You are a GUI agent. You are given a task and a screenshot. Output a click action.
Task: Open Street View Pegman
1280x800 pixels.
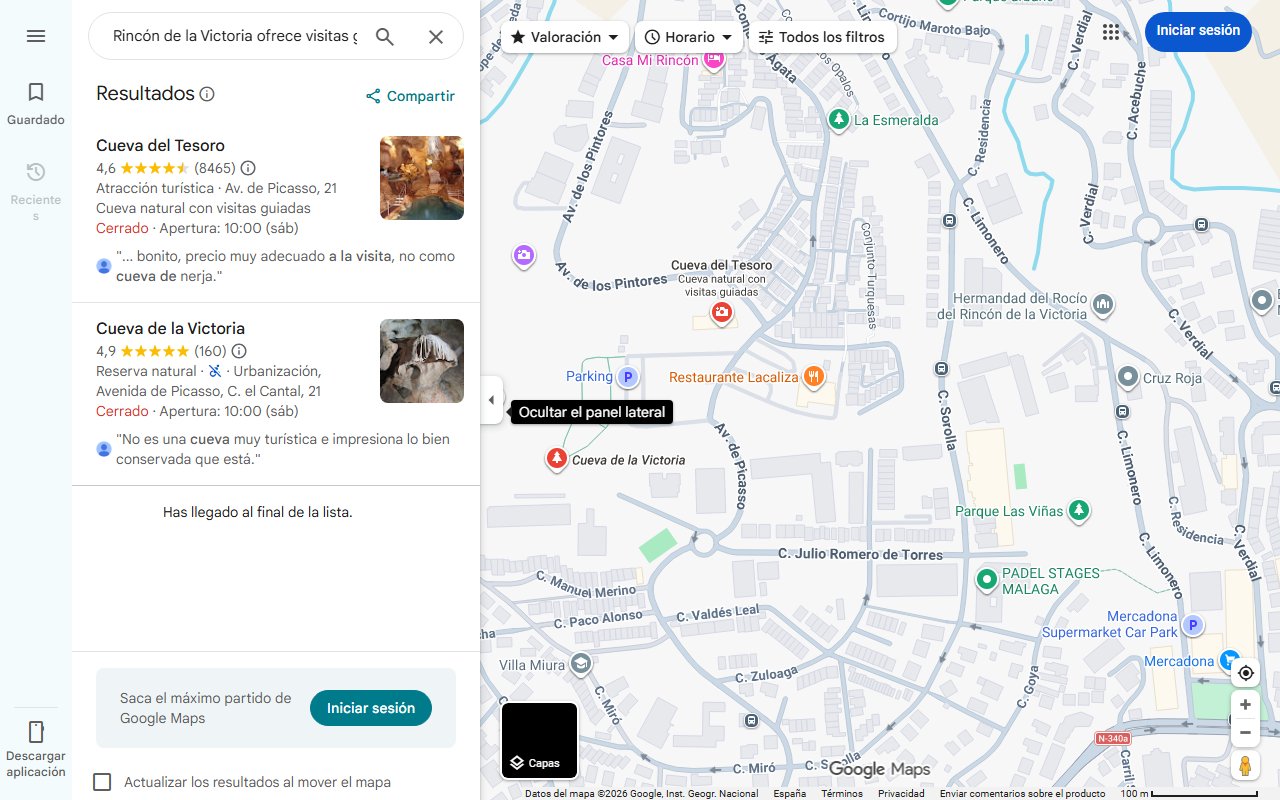tap(1245, 766)
